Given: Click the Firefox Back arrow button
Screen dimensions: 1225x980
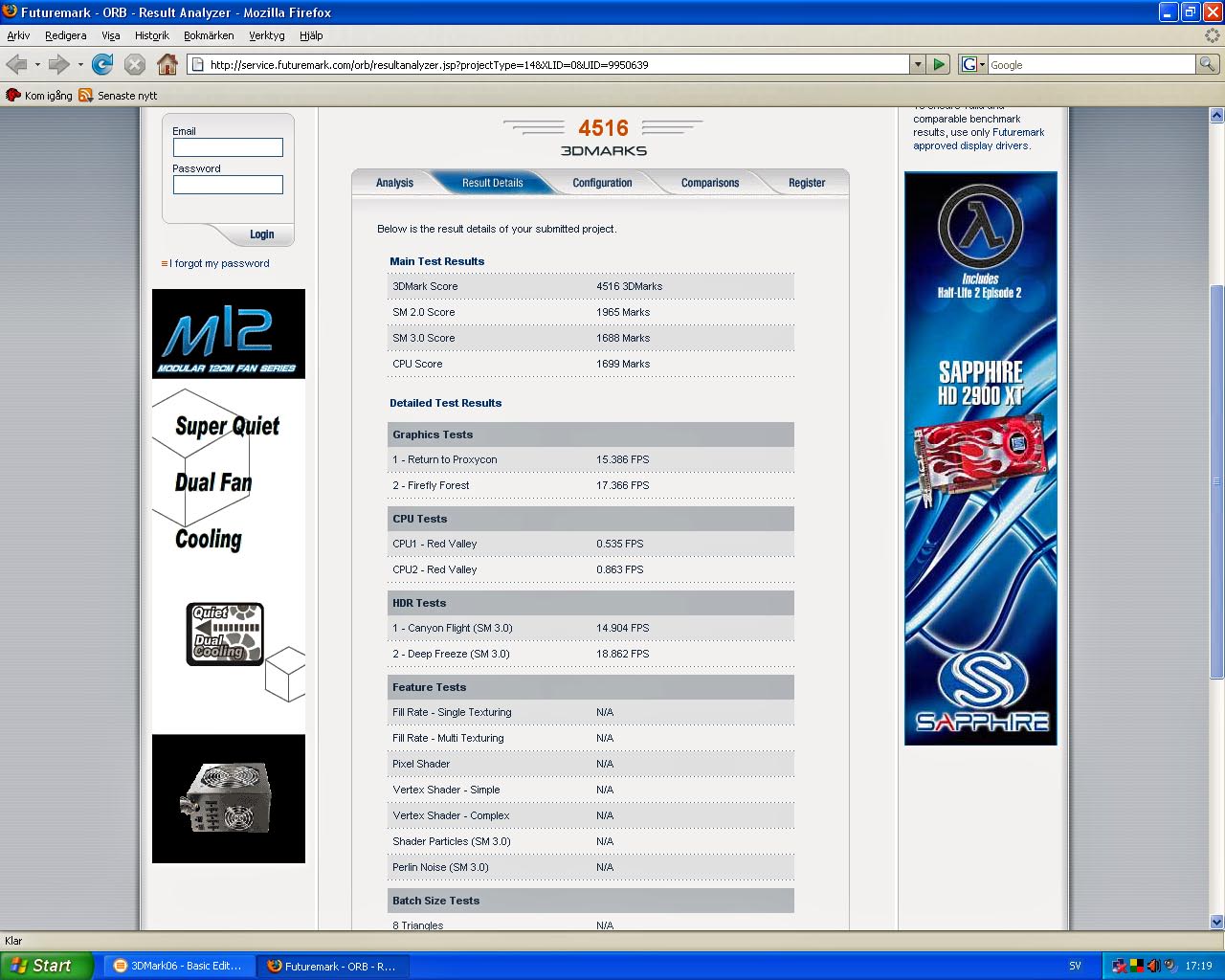Looking at the screenshot, I should (x=16, y=64).
